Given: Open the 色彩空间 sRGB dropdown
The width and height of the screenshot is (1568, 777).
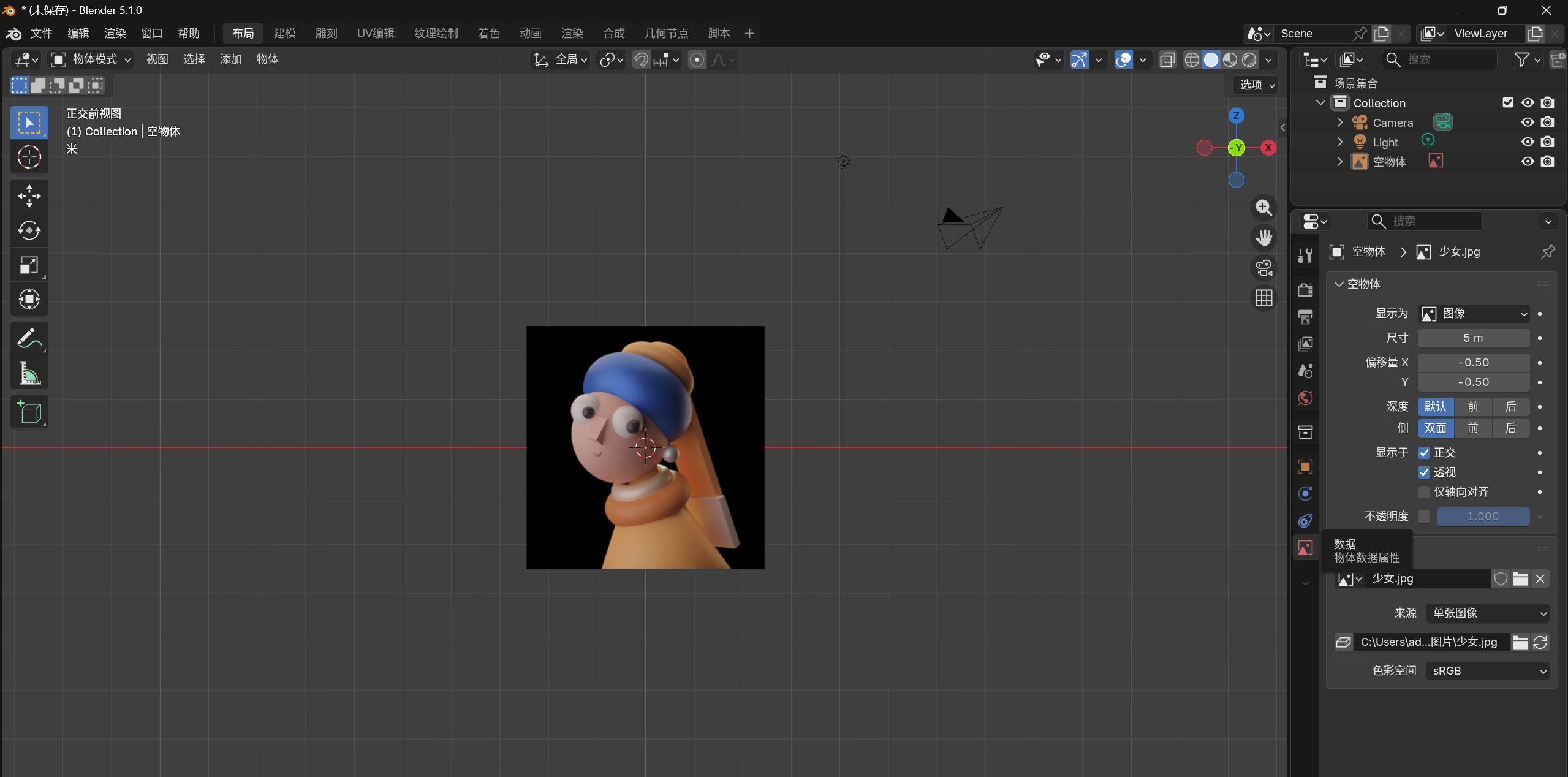Looking at the screenshot, I should coord(1487,671).
